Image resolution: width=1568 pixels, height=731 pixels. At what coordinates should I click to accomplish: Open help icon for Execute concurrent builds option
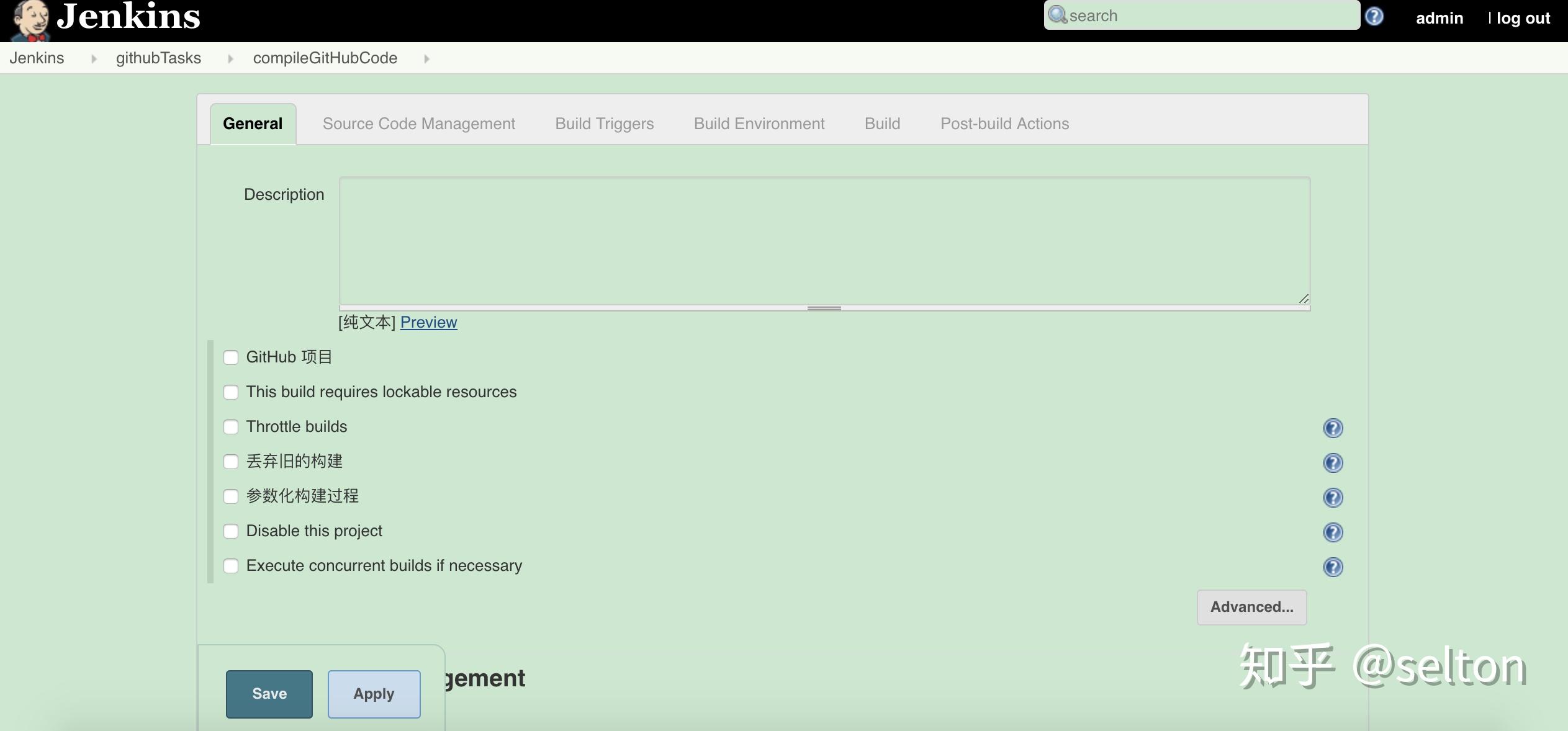[1332, 567]
